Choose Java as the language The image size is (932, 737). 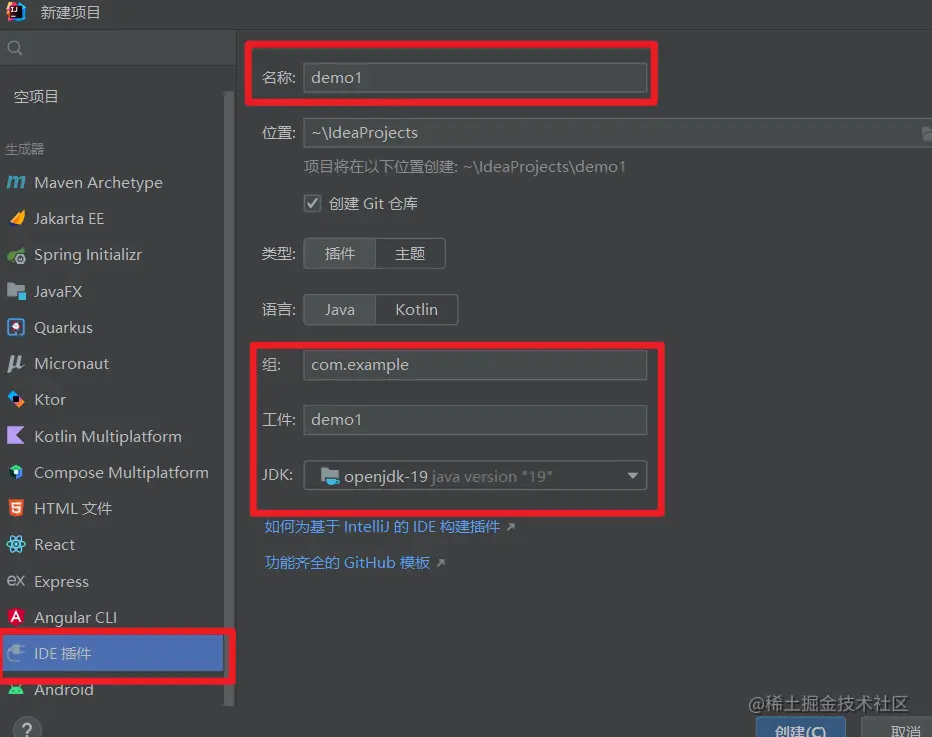[339, 309]
